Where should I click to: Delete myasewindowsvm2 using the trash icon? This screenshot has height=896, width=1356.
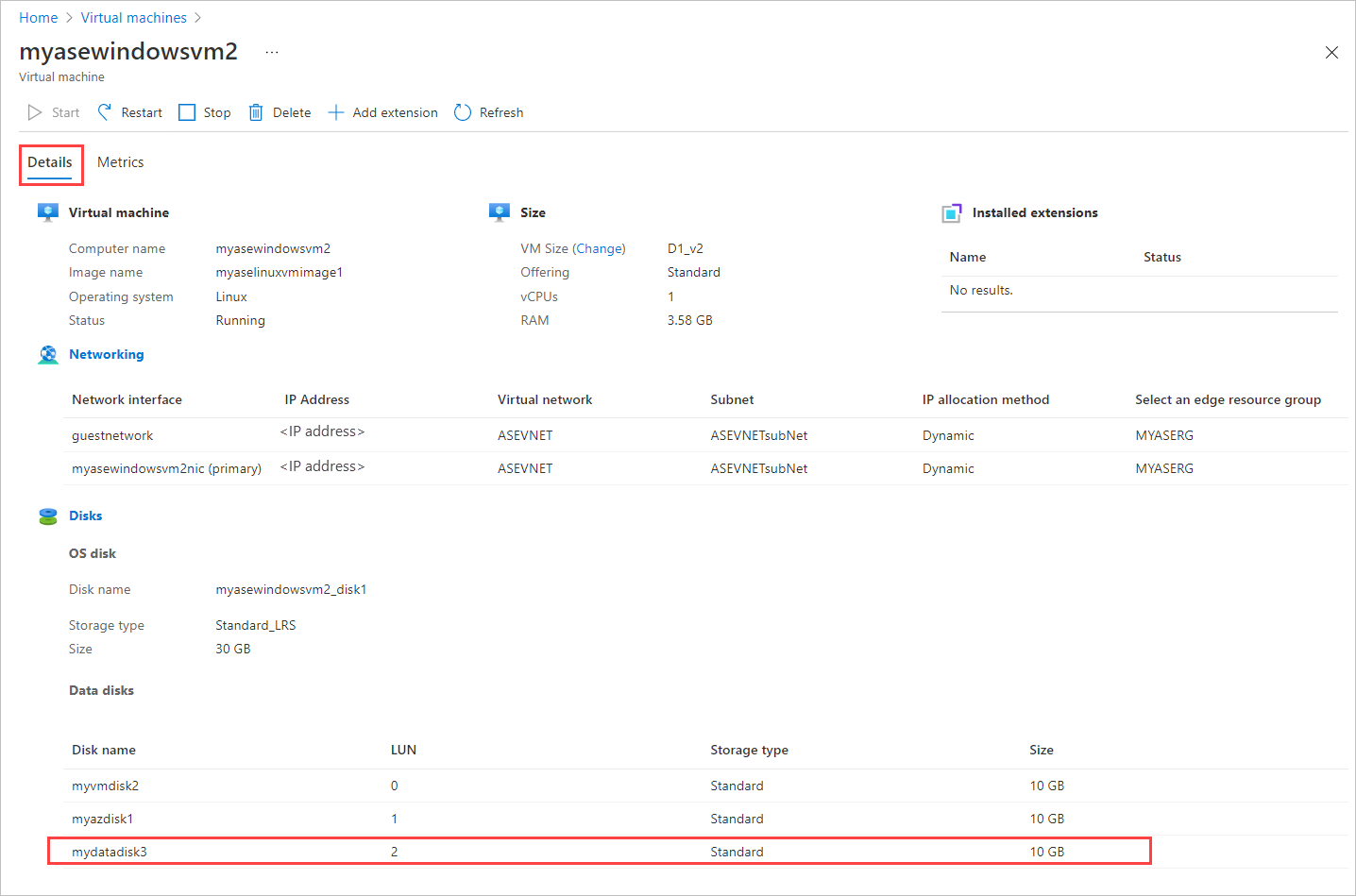[x=255, y=111]
